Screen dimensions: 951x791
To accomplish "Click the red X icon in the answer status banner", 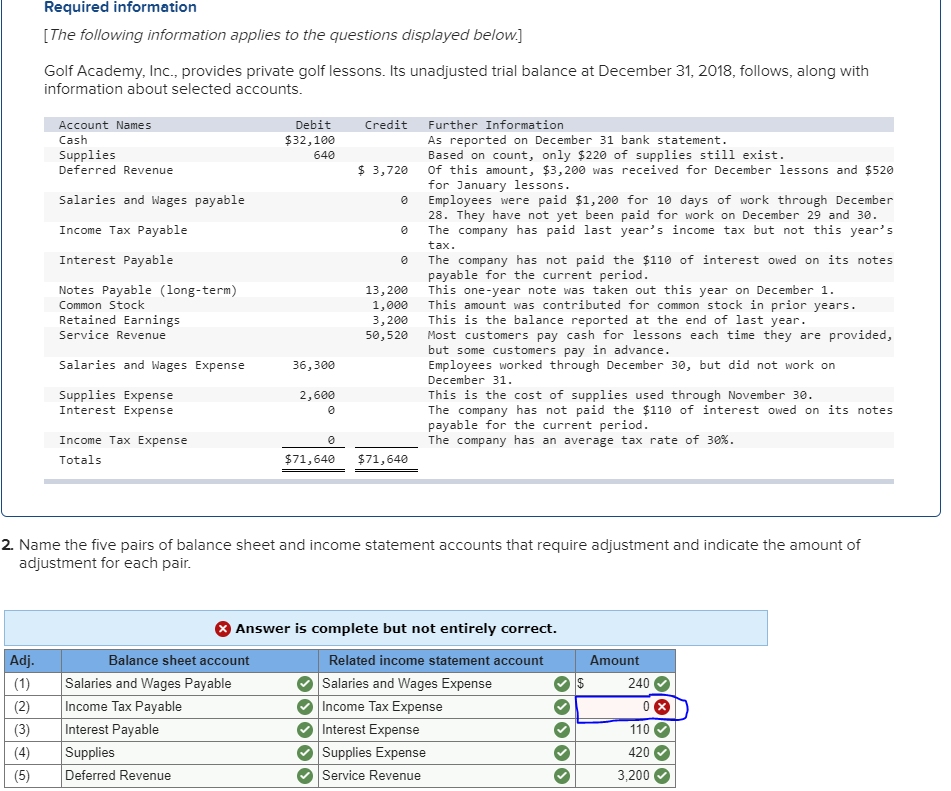I will point(223,628).
